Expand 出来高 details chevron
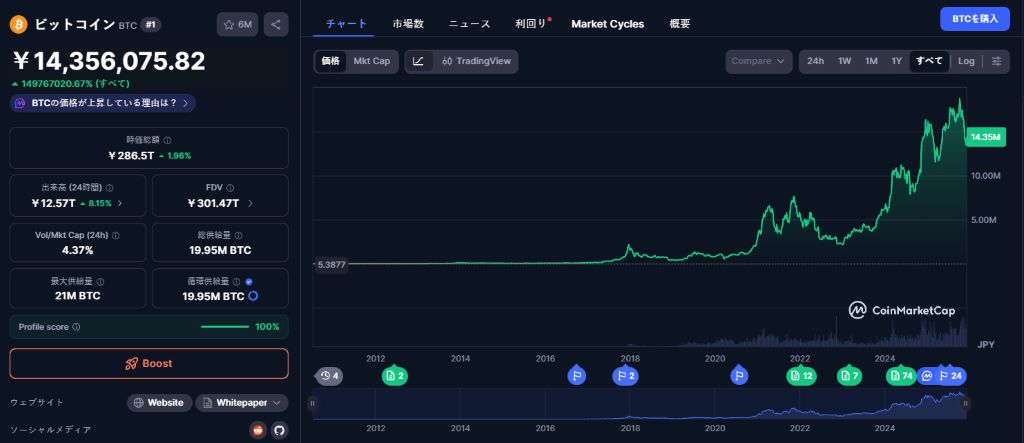The height and width of the screenshot is (443, 1024). [120, 203]
